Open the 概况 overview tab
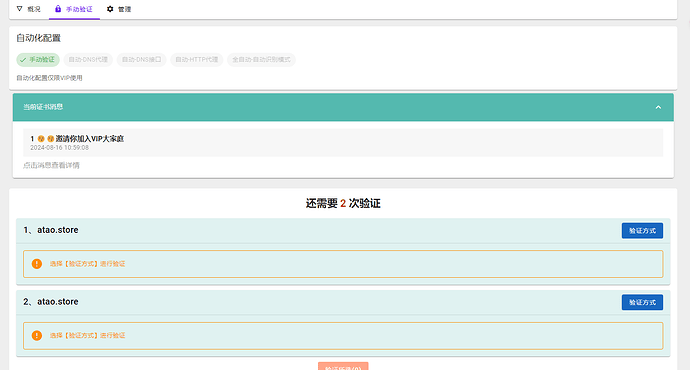 click(29, 9)
